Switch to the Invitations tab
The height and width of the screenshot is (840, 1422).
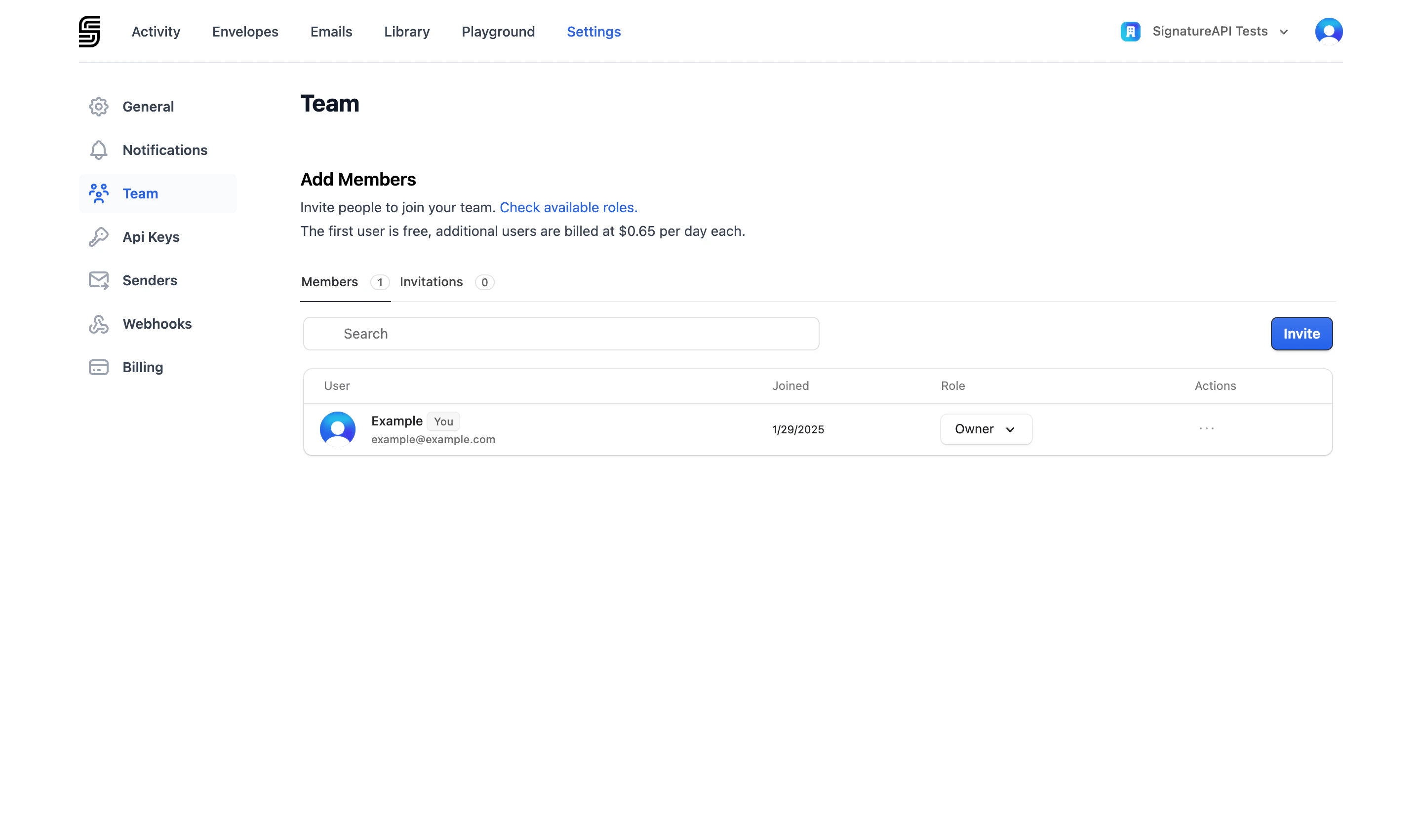coord(432,282)
